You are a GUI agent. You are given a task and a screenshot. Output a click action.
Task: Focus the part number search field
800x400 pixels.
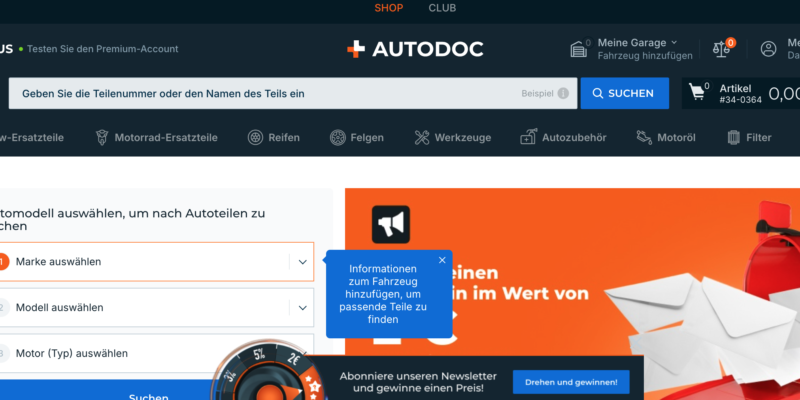click(293, 93)
